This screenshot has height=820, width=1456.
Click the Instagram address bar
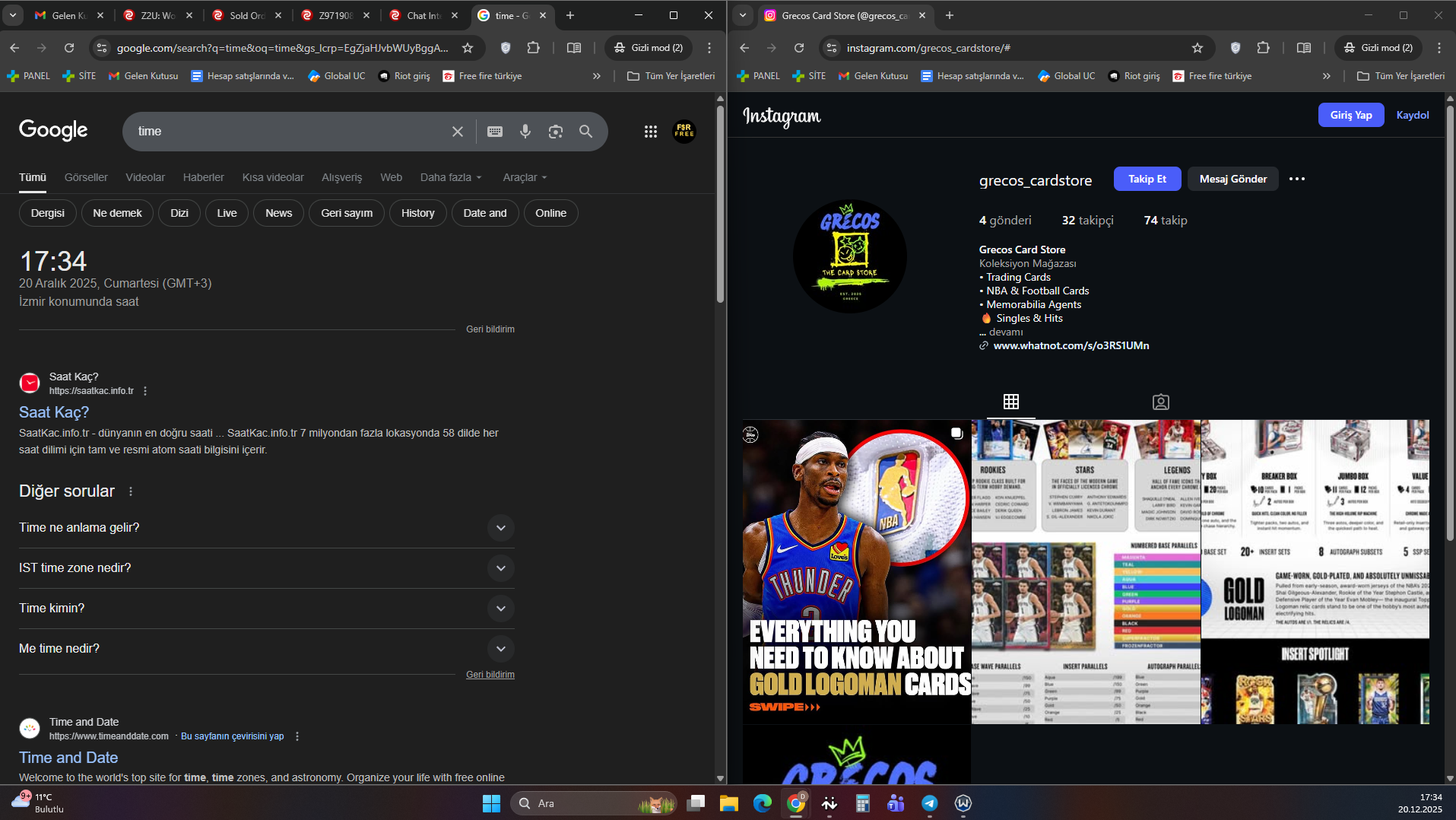click(x=1016, y=48)
